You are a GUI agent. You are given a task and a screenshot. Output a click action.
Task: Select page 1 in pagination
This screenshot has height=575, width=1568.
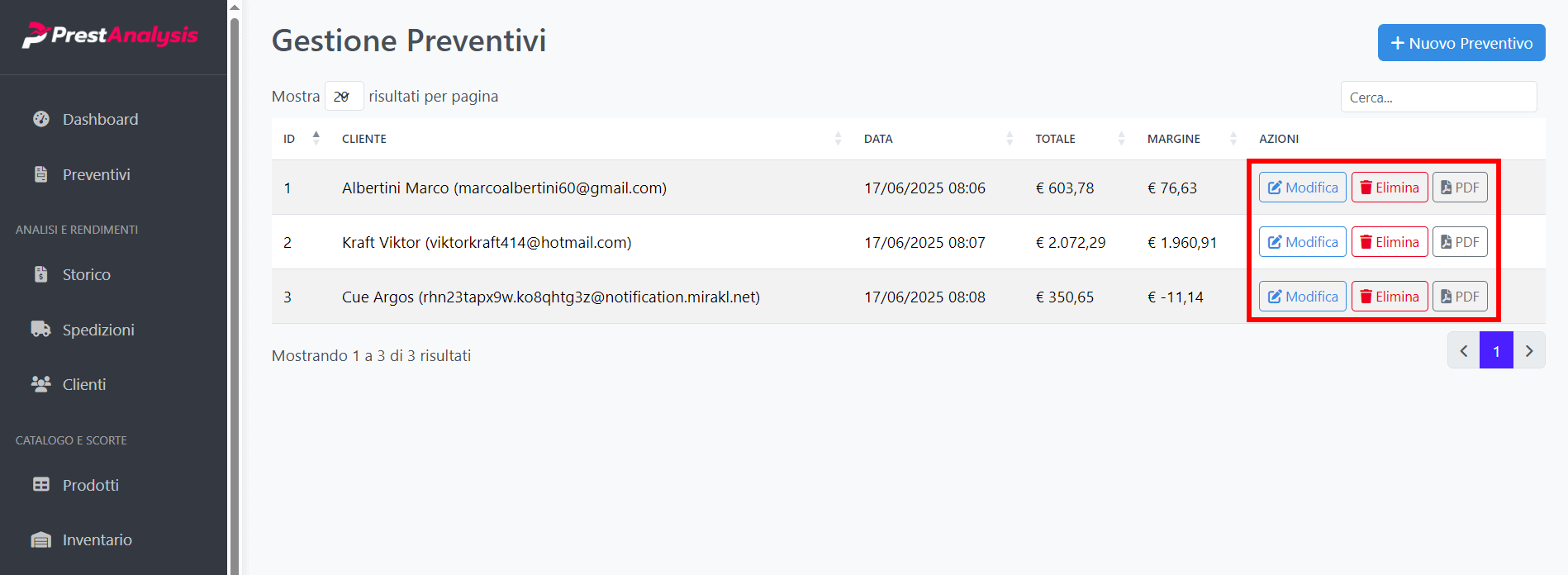pyautogui.click(x=1496, y=350)
